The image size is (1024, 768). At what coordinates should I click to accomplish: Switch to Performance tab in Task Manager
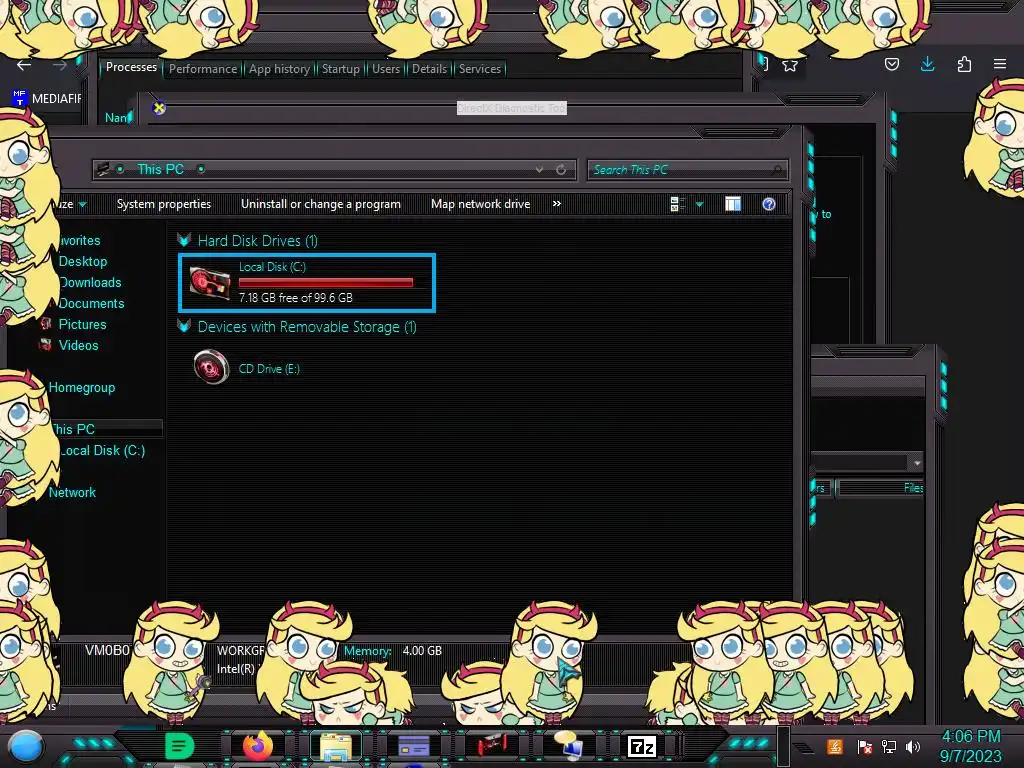(203, 69)
